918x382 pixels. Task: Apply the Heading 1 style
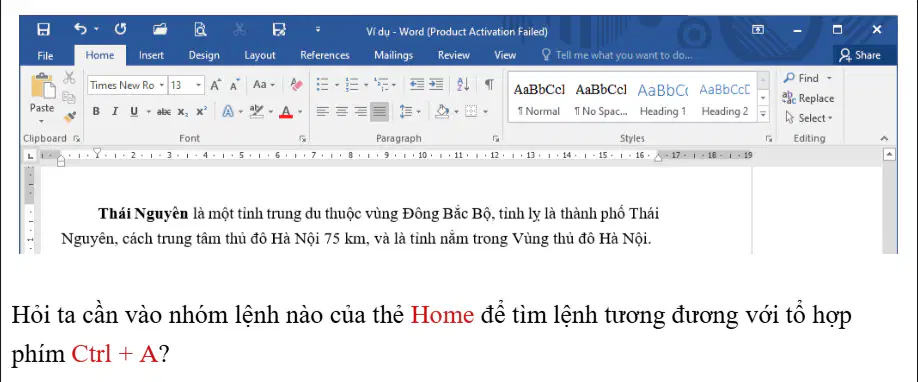click(663, 99)
